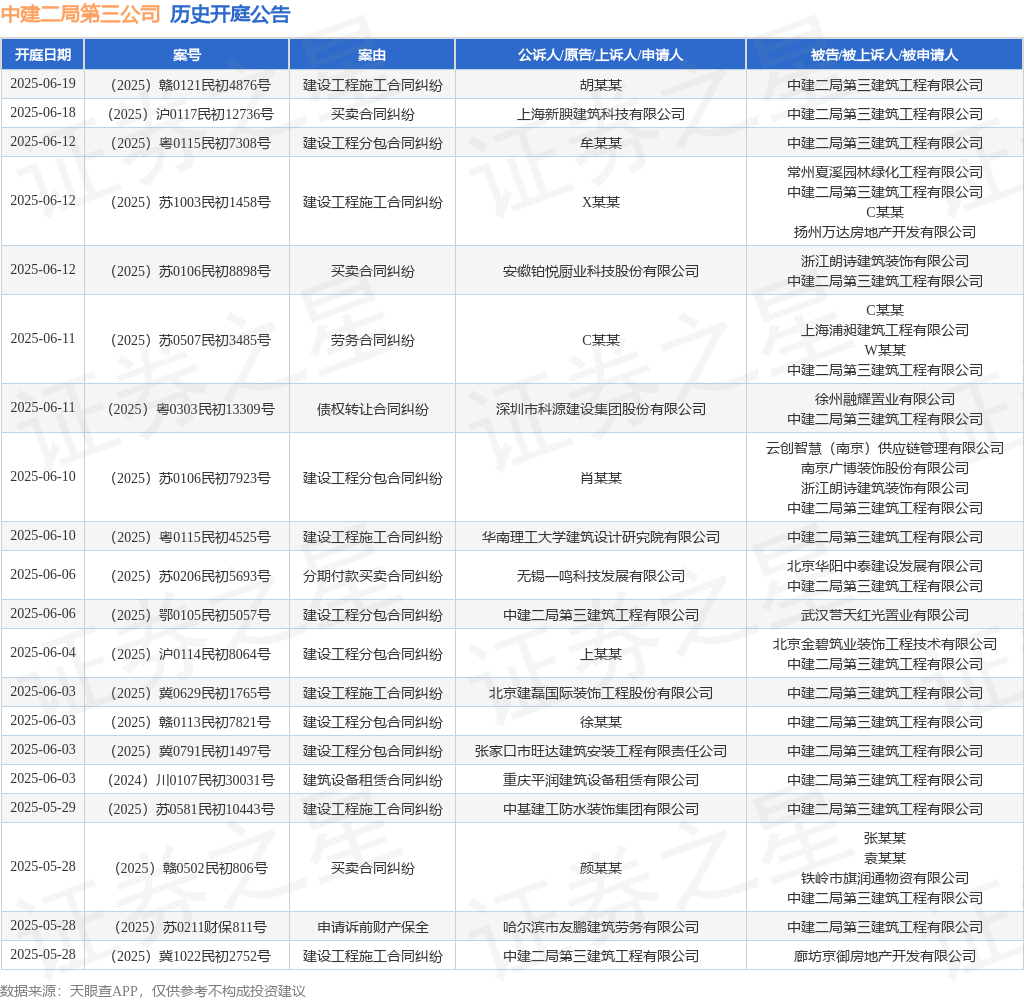Click defendant 扬州万达房地产开发有限公司

[885, 232]
